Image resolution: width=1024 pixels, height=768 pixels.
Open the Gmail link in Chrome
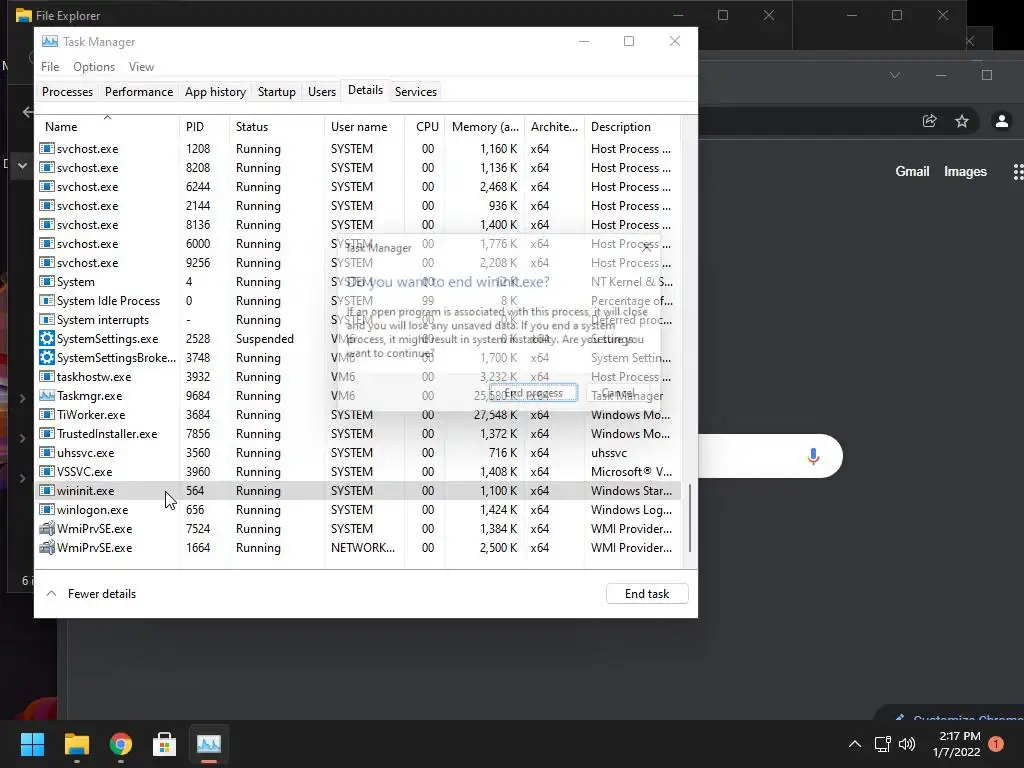pos(912,171)
